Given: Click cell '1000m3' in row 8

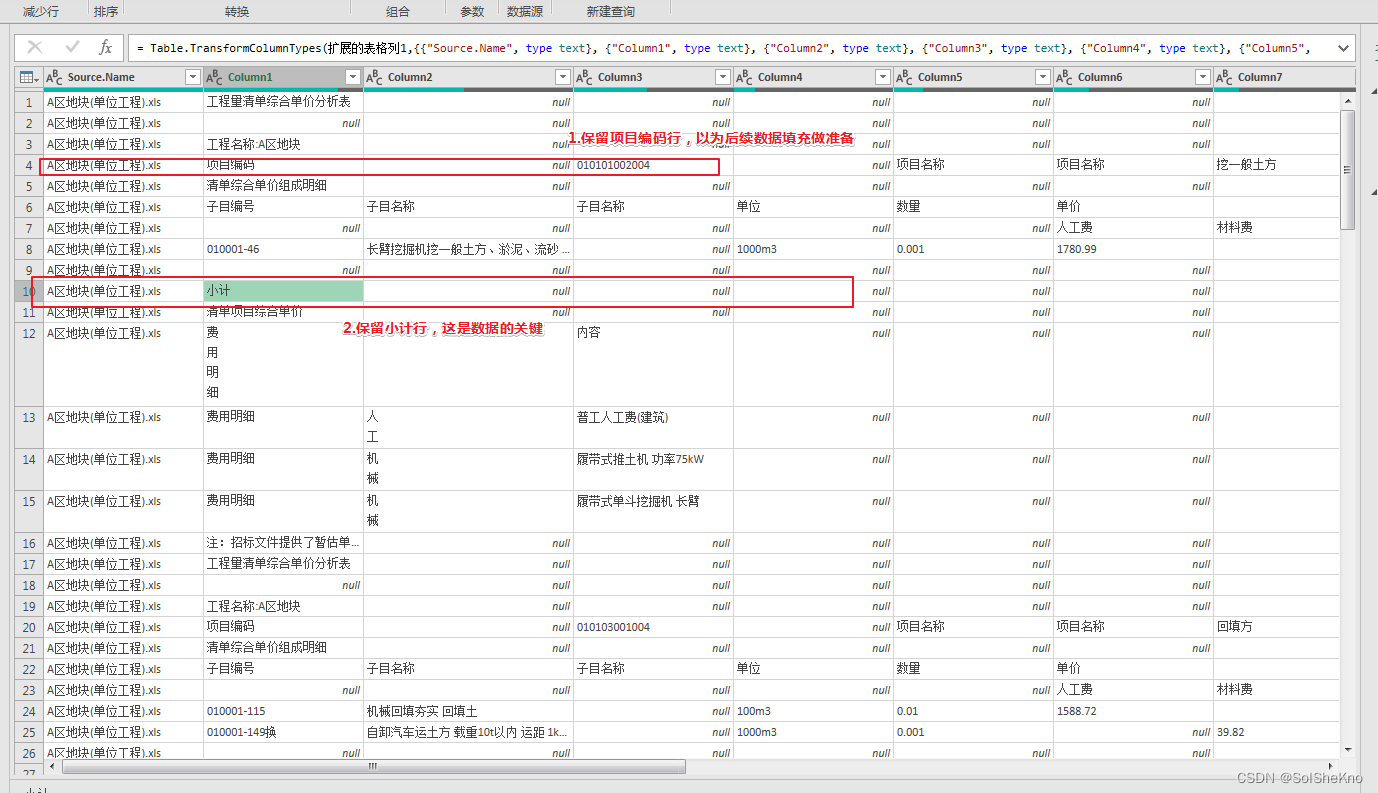Looking at the screenshot, I should click(x=813, y=249).
